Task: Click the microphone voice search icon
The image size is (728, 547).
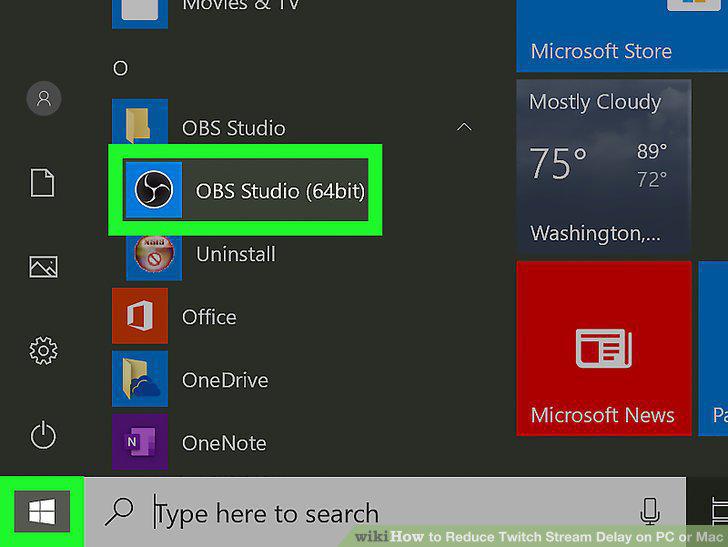Action: [650, 511]
